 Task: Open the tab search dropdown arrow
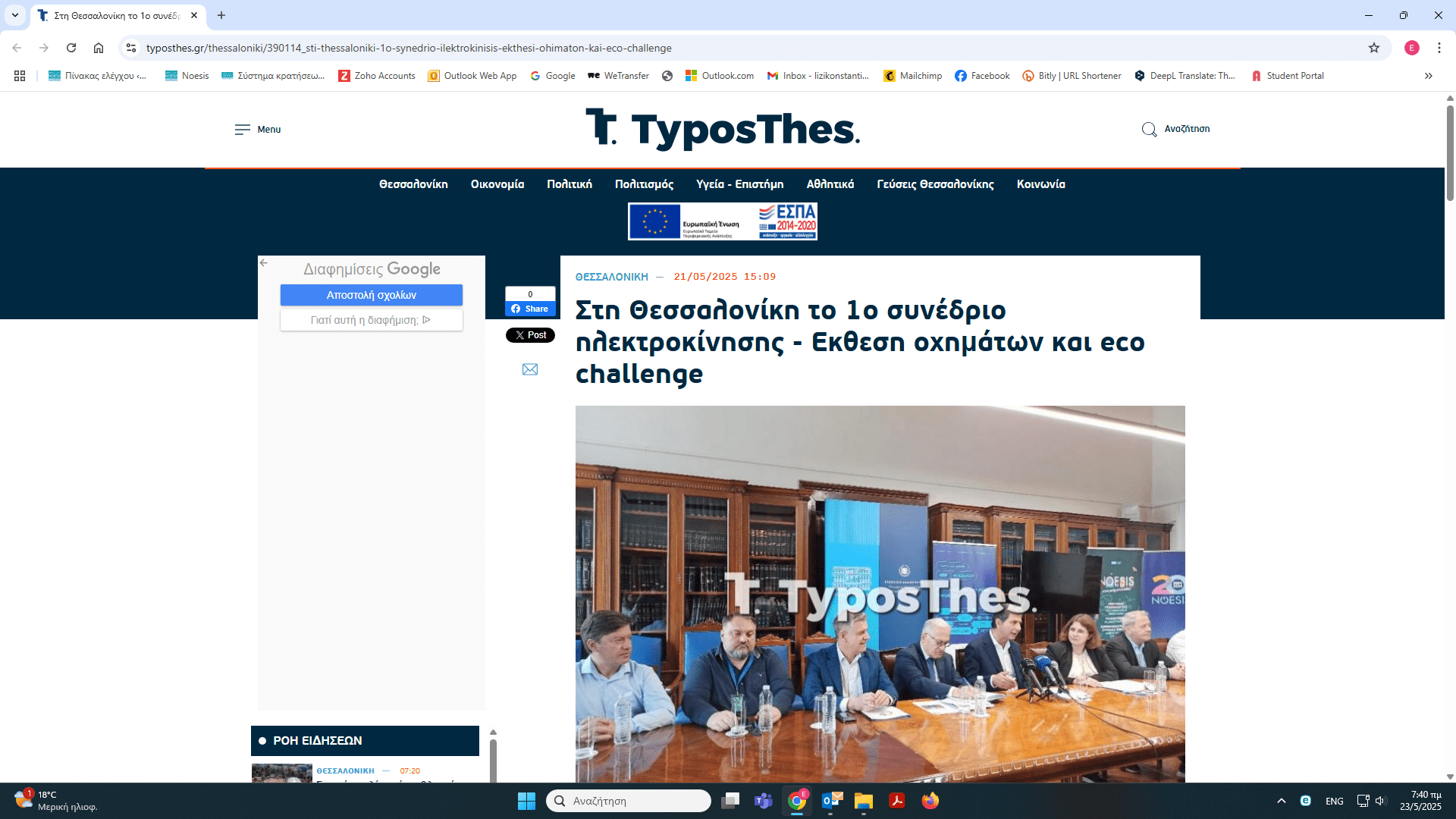14,15
